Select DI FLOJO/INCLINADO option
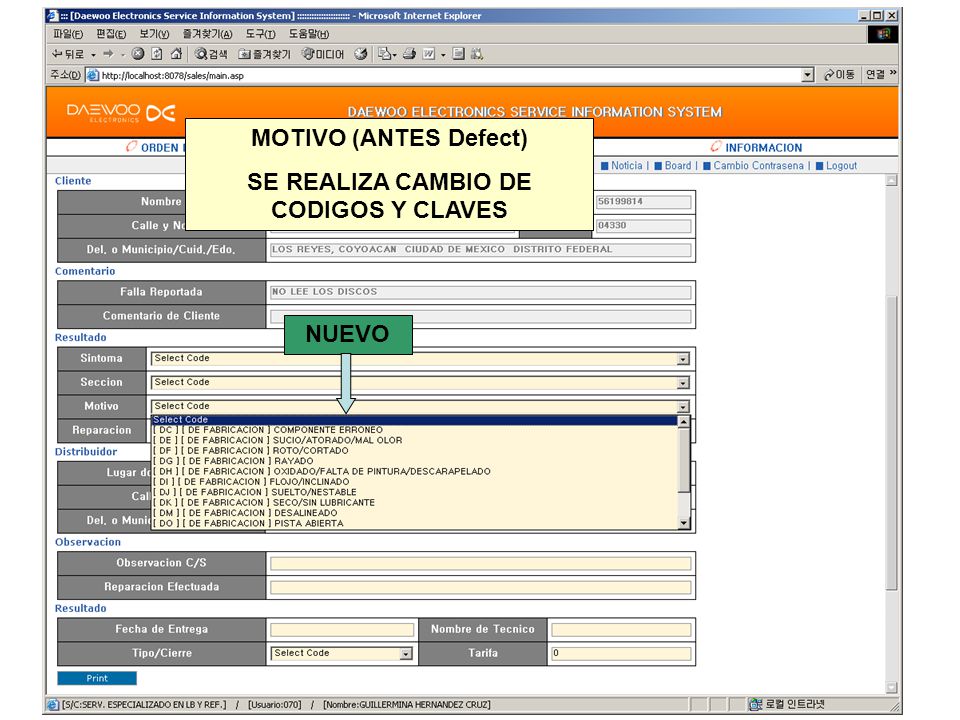The width and height of the screenshot is (960, 720). pos(414,482)
